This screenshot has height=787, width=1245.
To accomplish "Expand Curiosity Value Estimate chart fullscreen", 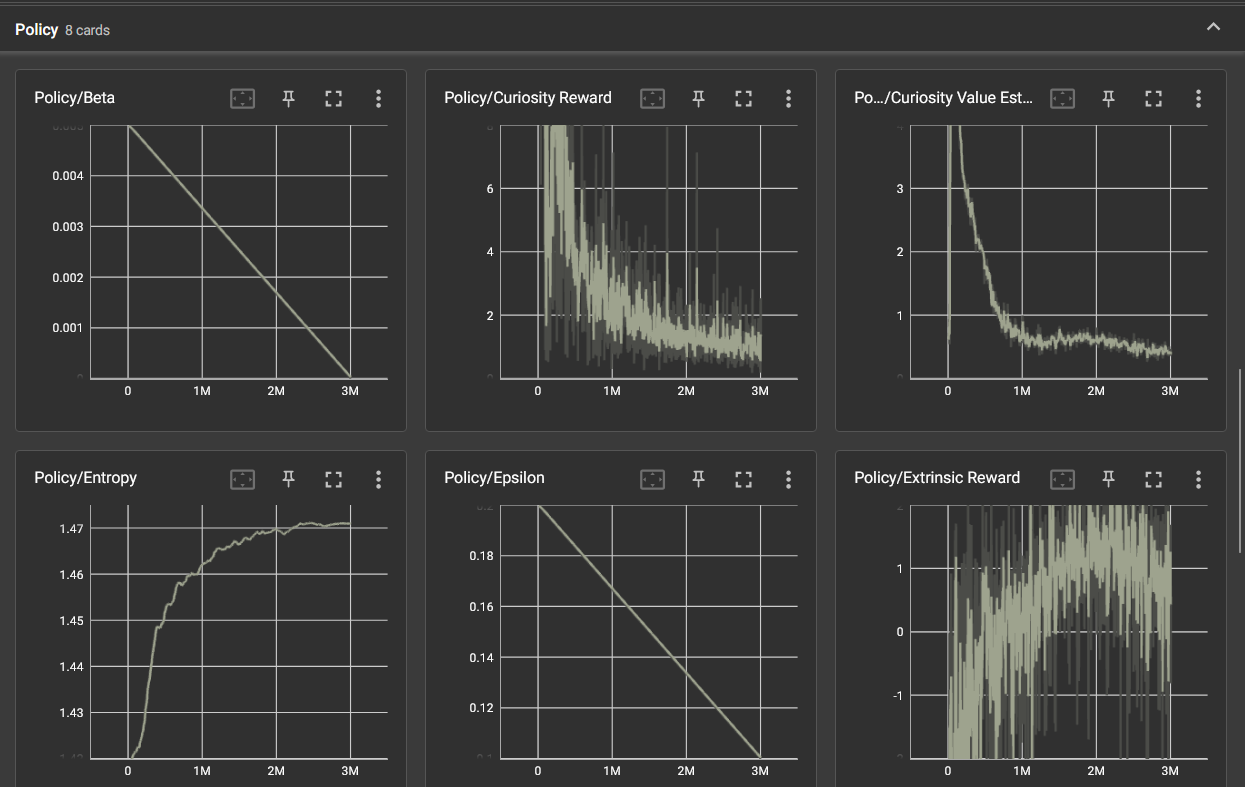I will (1153, 98).
